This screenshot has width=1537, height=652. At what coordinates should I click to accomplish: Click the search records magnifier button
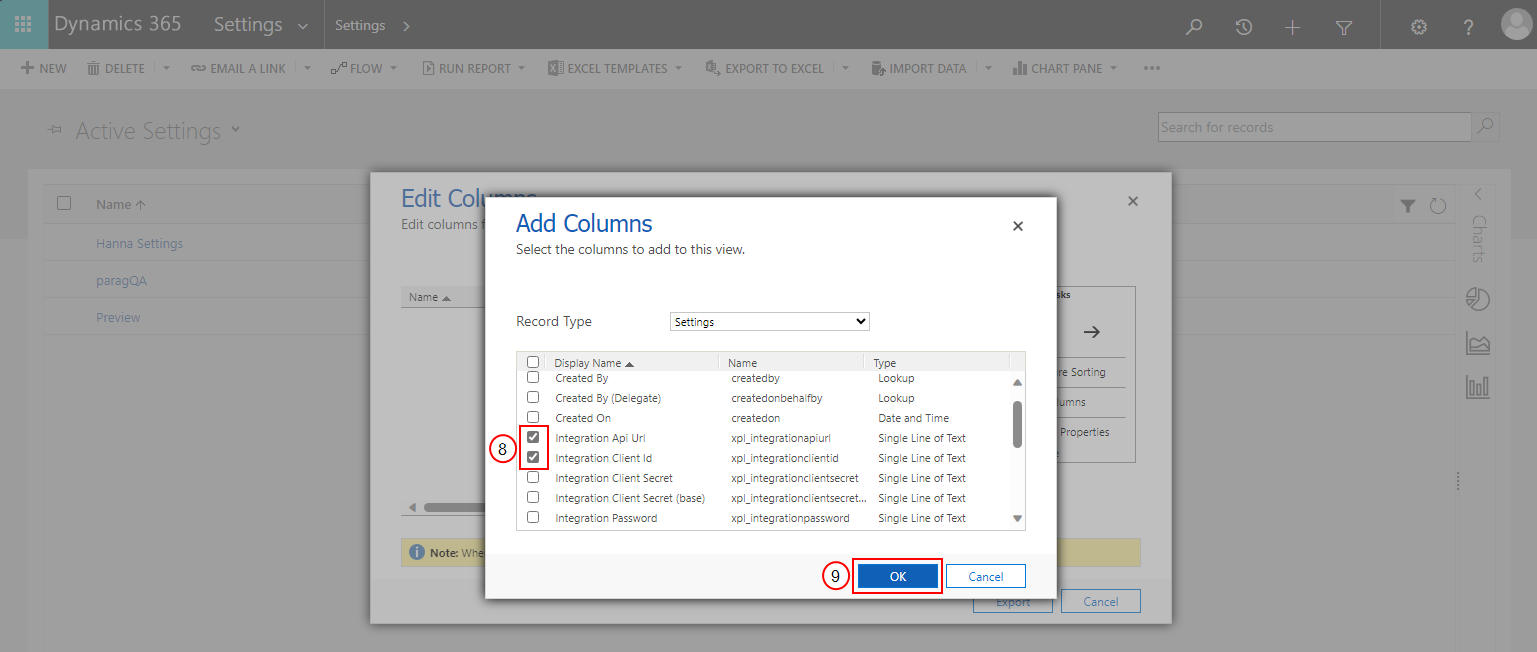(1486, 127)
